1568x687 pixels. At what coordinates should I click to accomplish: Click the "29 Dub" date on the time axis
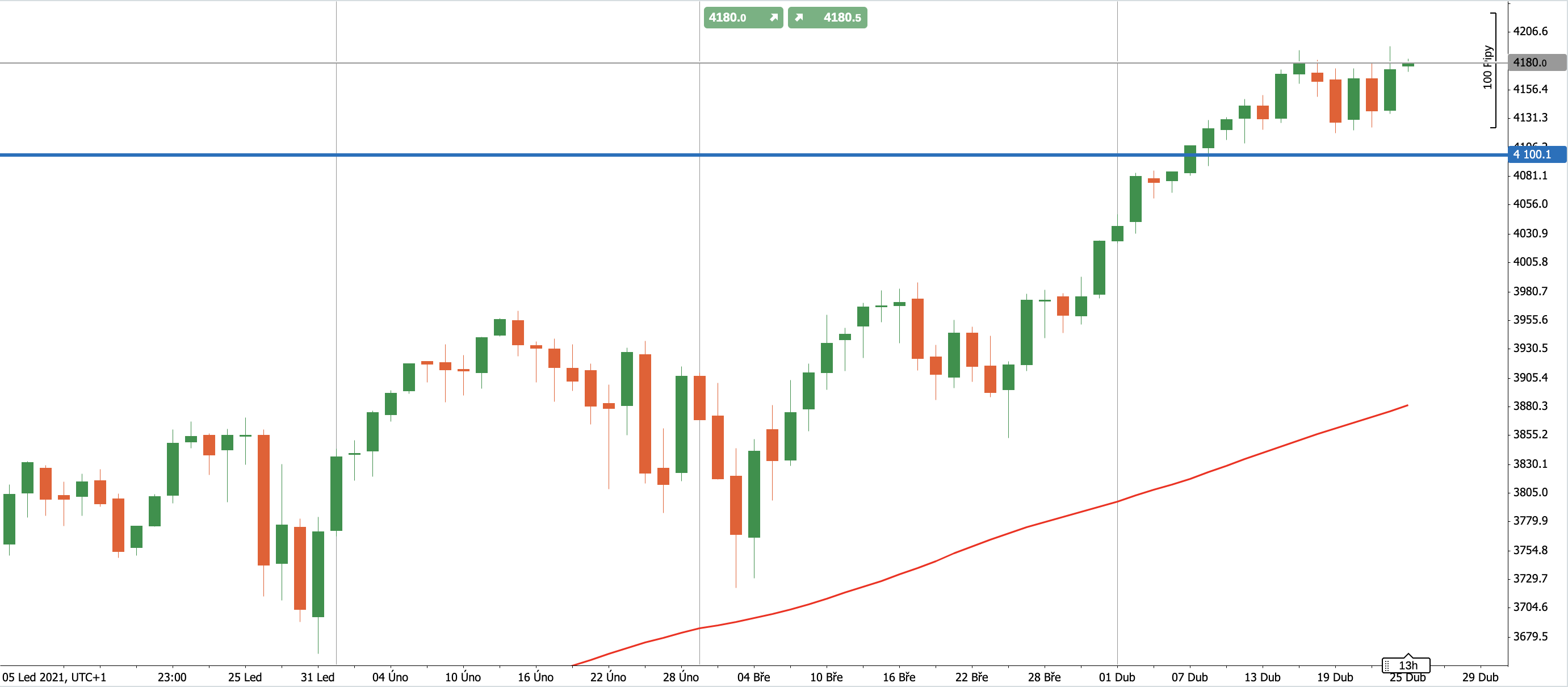1480,677
